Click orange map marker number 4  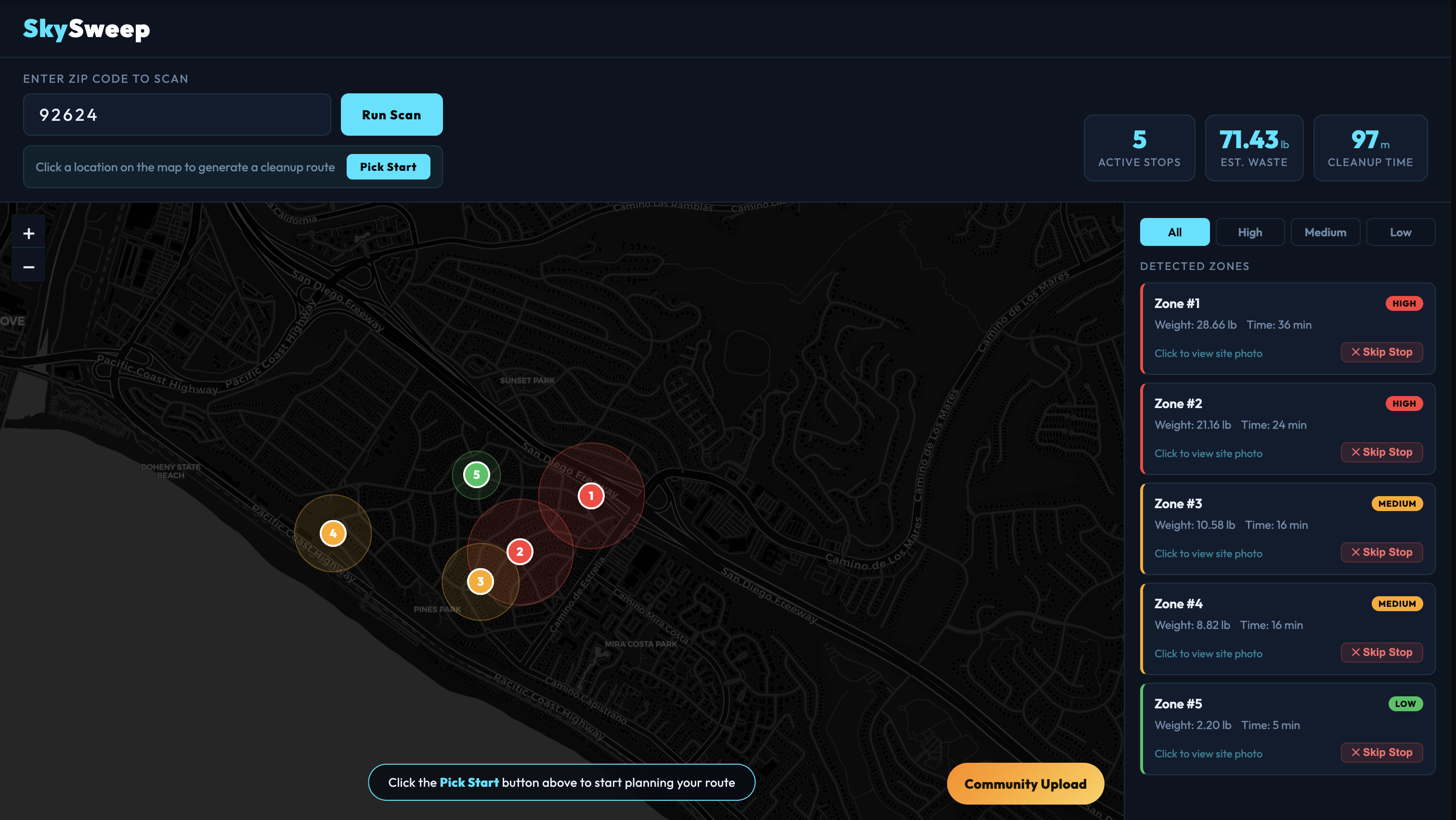click(x=333, y=533)
